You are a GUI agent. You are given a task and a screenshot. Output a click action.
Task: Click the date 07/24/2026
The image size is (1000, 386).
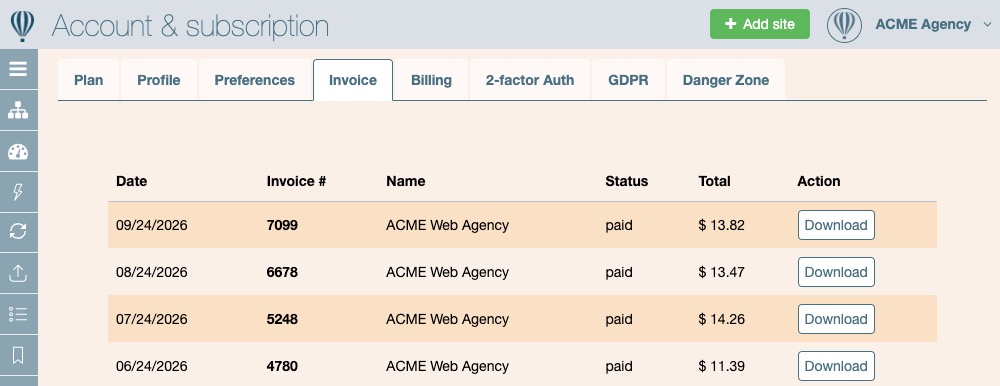pyautogui.click(x=152, y=319)
